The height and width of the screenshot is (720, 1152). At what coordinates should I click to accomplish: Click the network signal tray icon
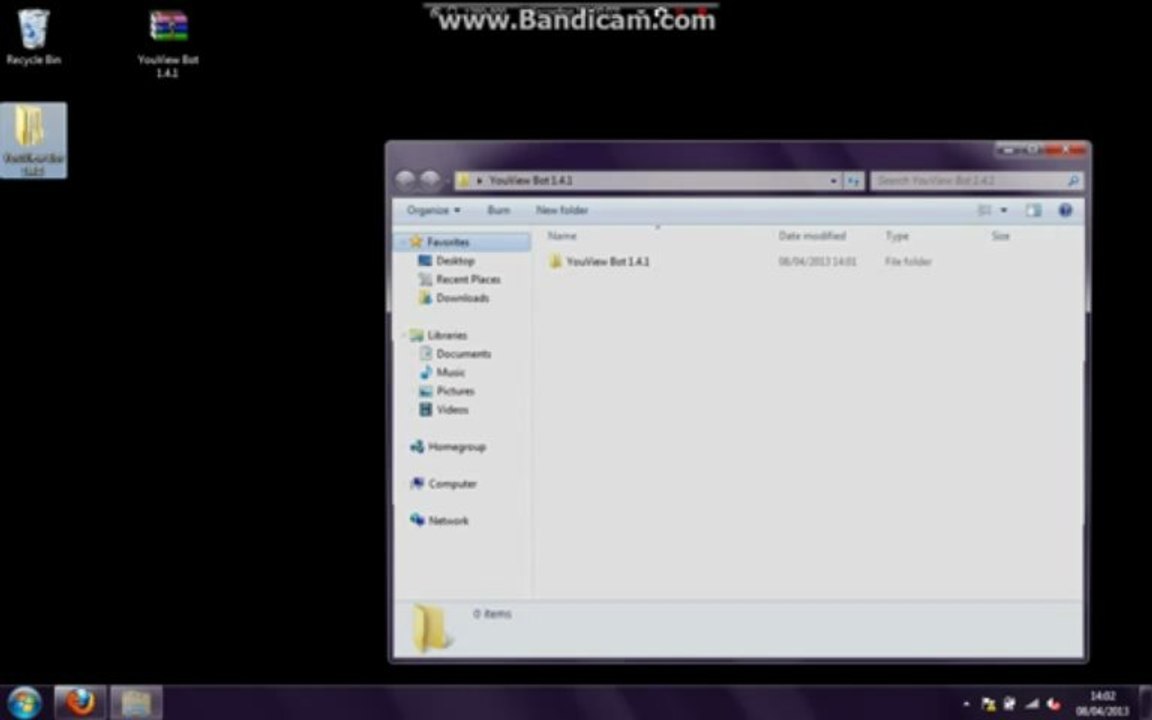point(1032,704)
